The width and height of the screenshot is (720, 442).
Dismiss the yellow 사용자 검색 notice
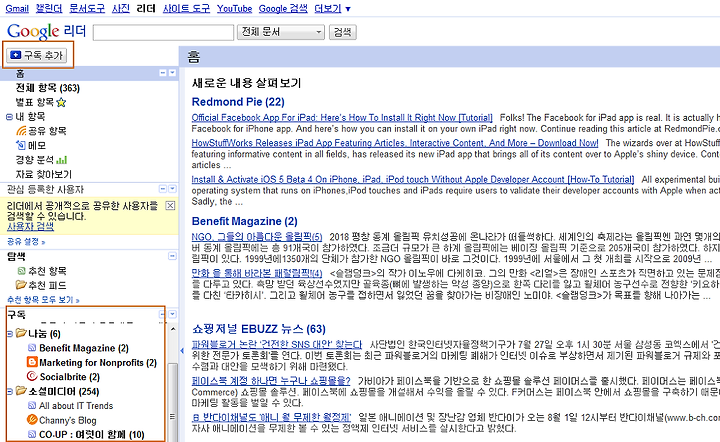(x=170, y=206)
